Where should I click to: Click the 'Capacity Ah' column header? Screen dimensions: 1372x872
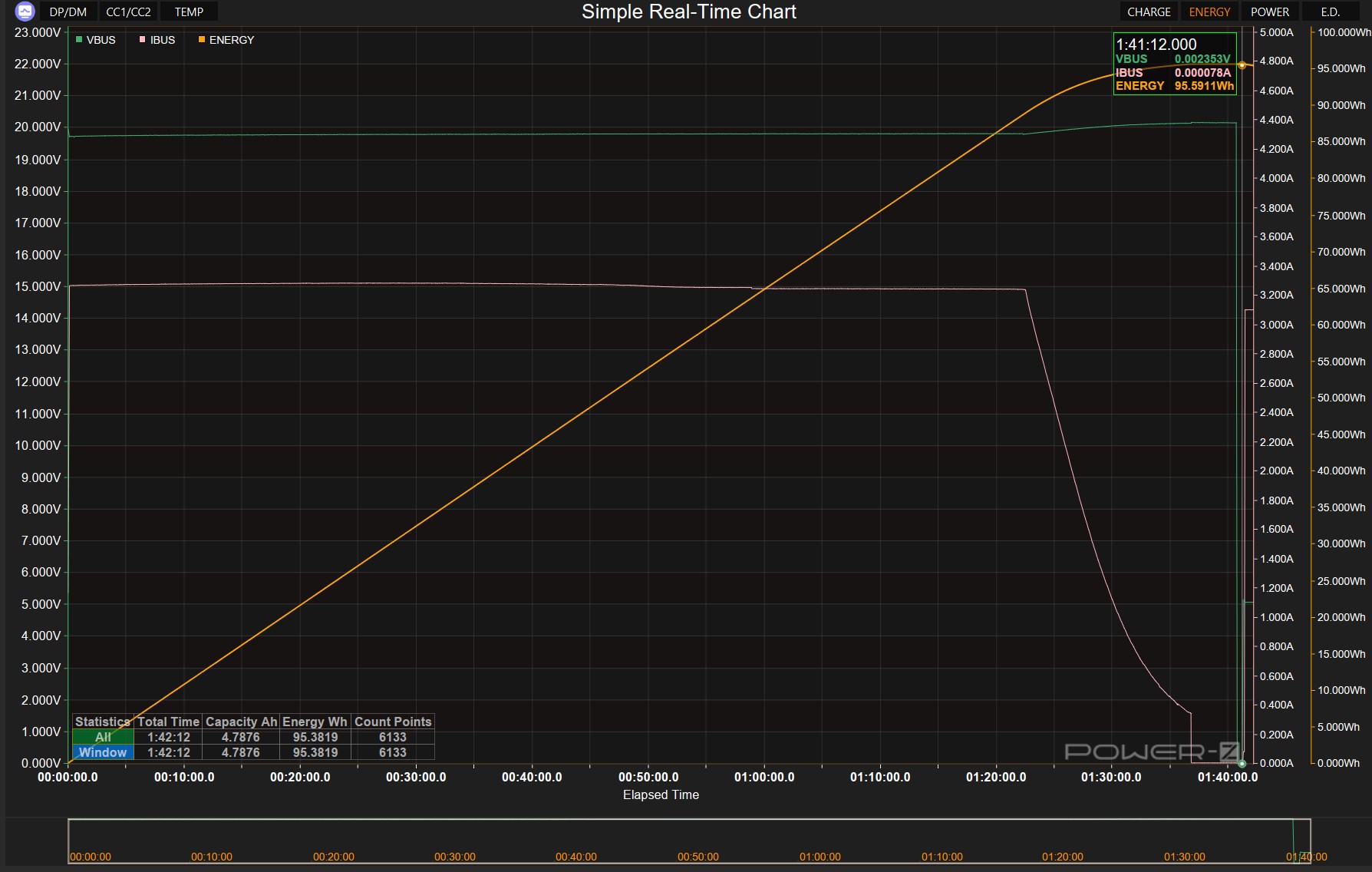coord(241,722)
